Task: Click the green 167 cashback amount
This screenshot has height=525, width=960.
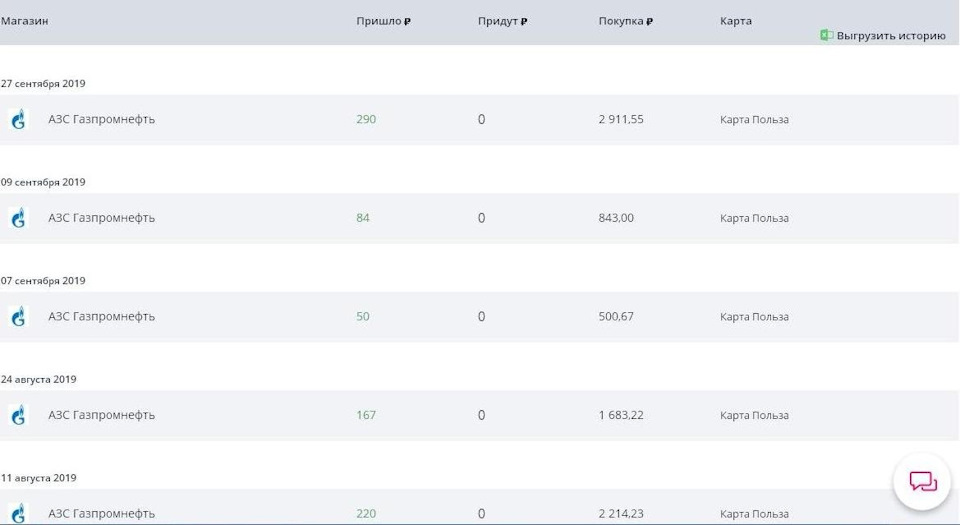Action: coord(366,415)
